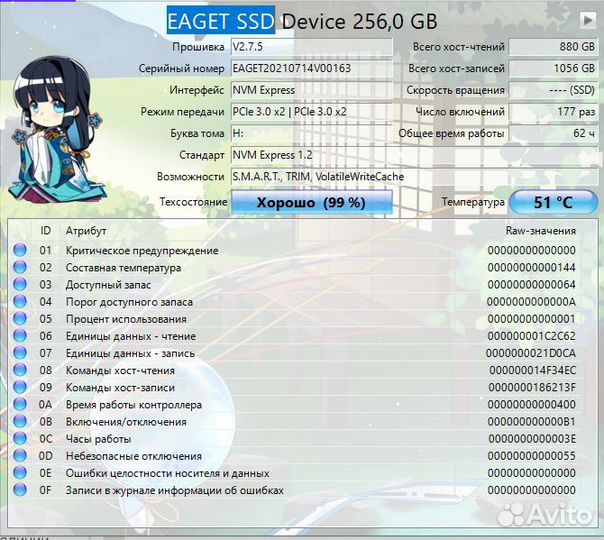Click the Raw-значения column header

pos(541,230)
